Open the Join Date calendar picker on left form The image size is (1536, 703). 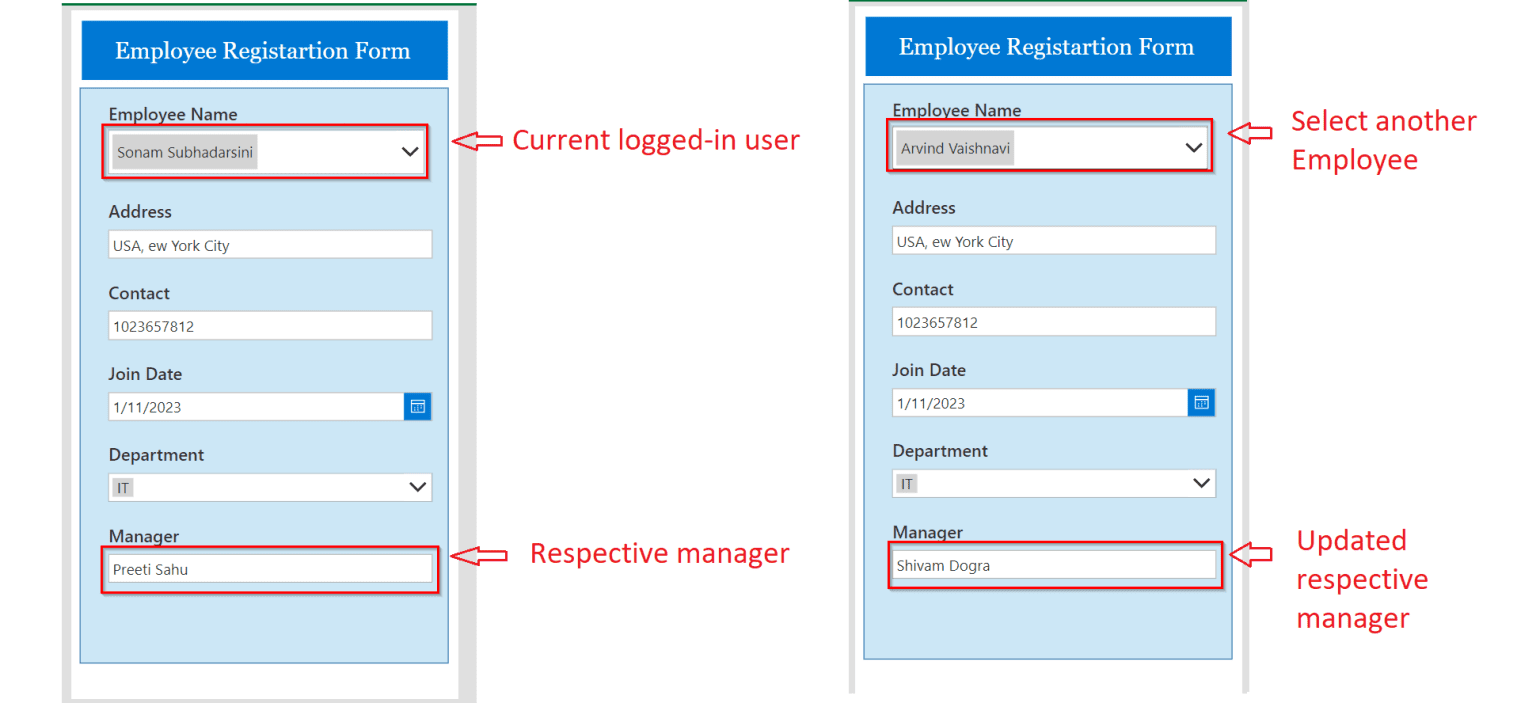[417, 406]
